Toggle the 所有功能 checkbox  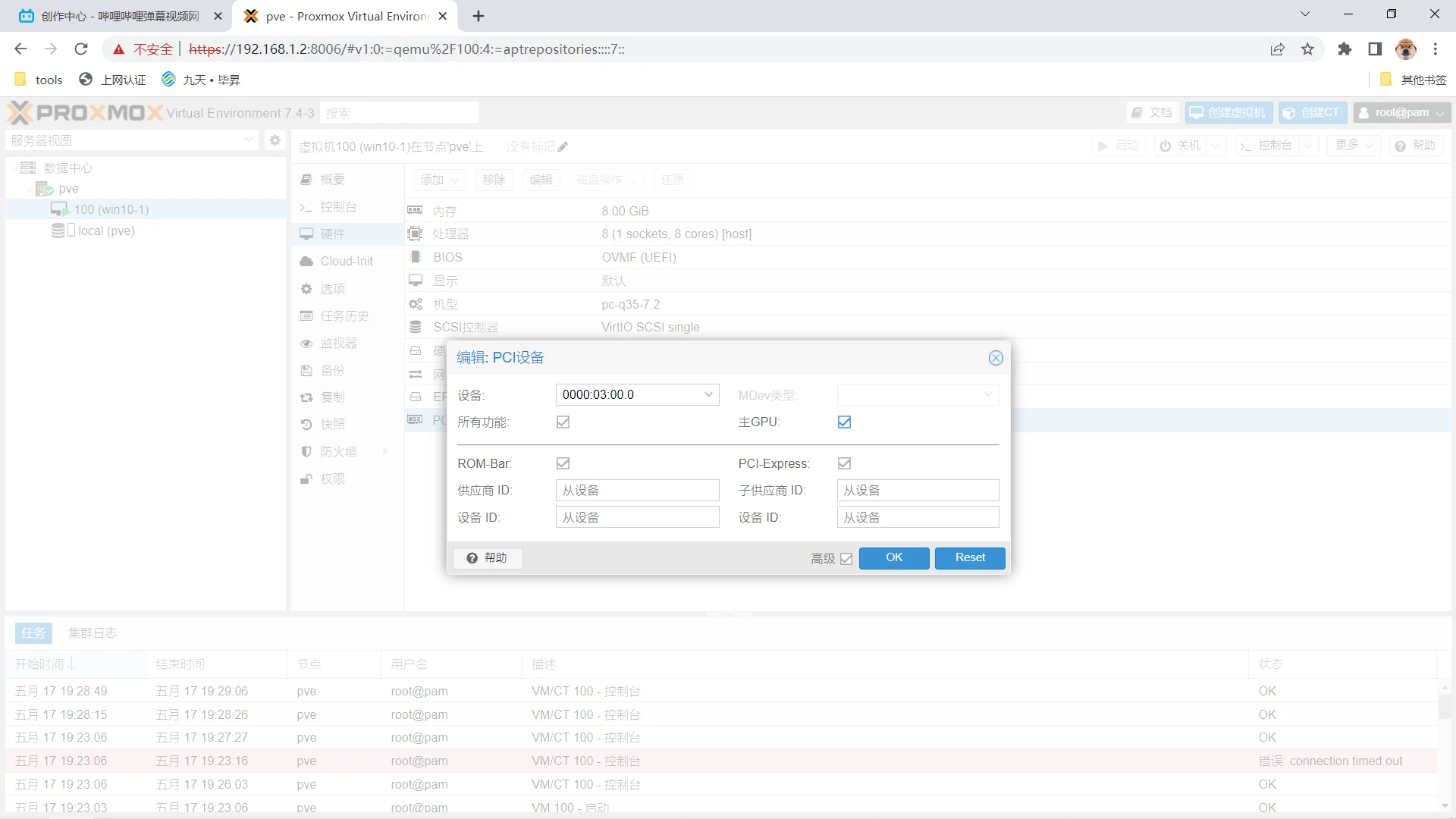tap(563, 422)
